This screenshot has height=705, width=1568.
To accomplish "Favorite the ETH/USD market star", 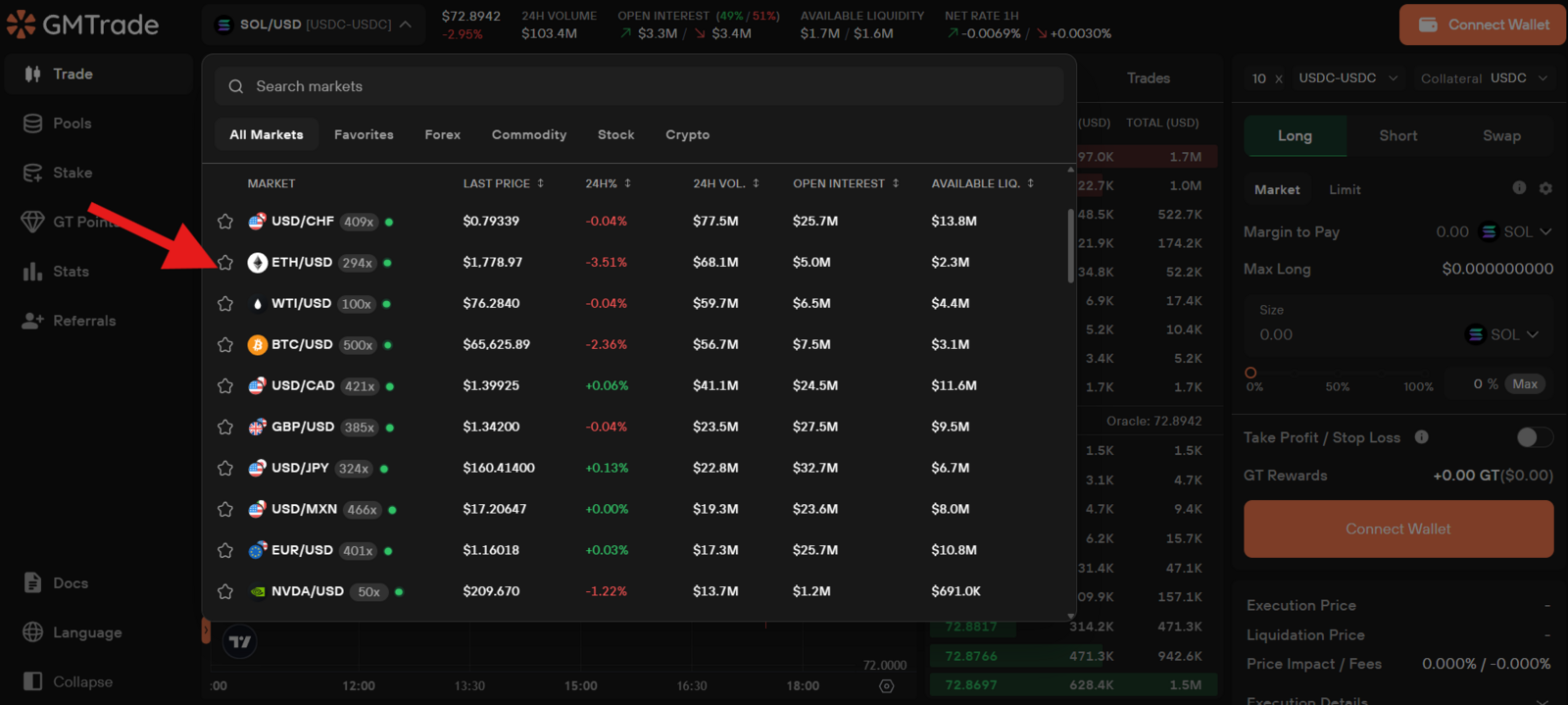I will click(225, 263).
